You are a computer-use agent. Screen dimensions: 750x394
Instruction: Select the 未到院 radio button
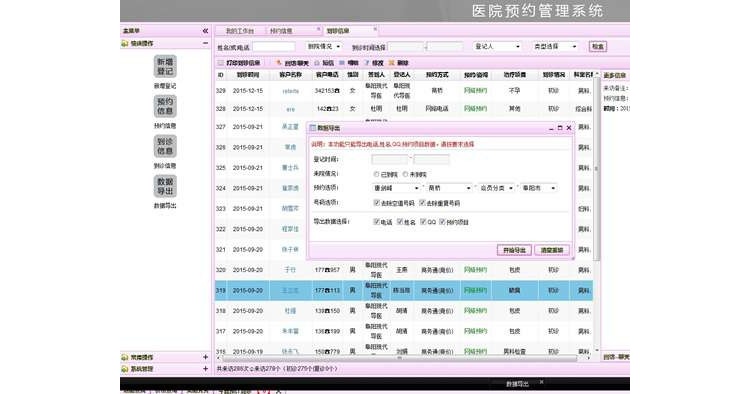(x=405, y=175)
